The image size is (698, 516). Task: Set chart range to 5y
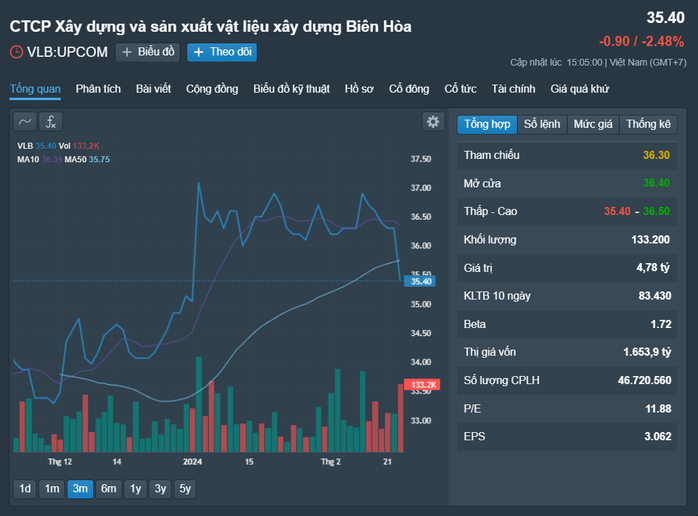point(185,489)
